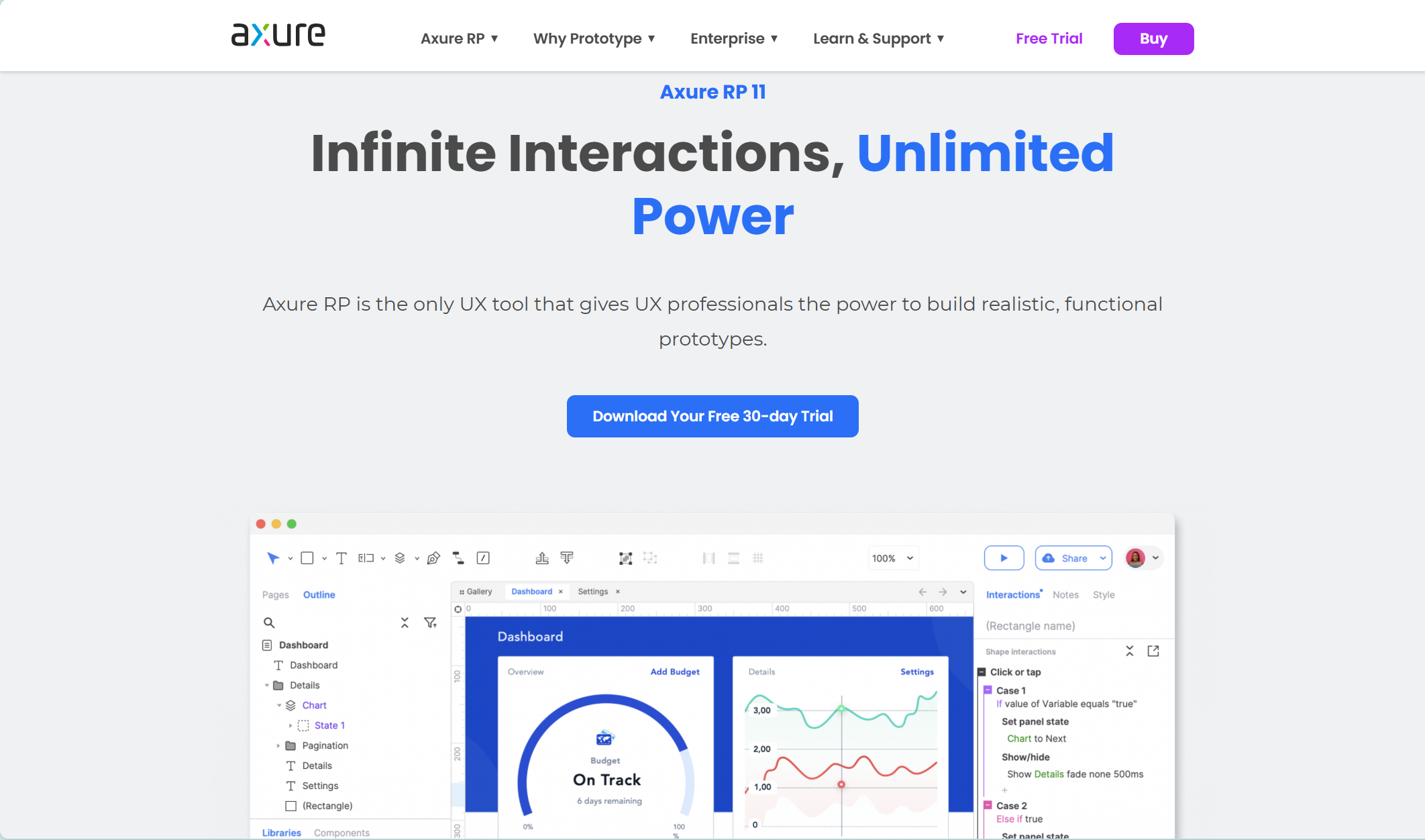Click the grid icon in toolbar
The image size is (1425, 840).
point(758,558)
